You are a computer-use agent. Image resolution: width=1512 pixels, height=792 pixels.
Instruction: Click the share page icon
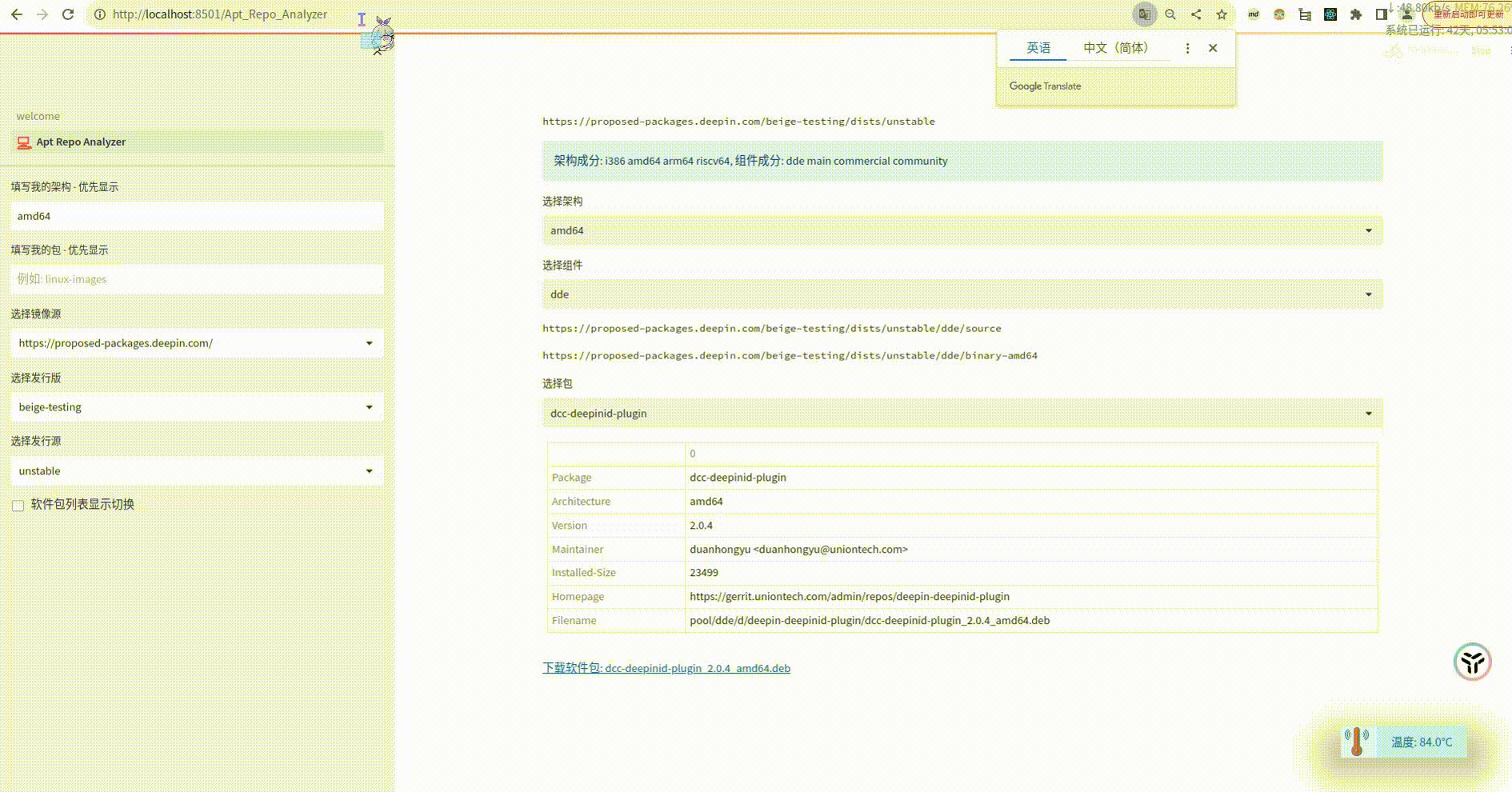tap(1196, 14)
